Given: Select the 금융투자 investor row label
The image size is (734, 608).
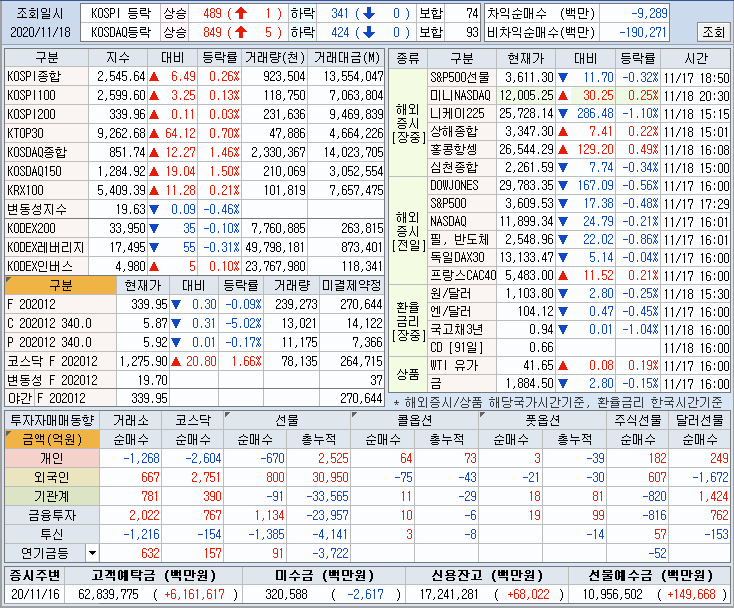Looking at the screenshot, I should (x=52, y=515).
